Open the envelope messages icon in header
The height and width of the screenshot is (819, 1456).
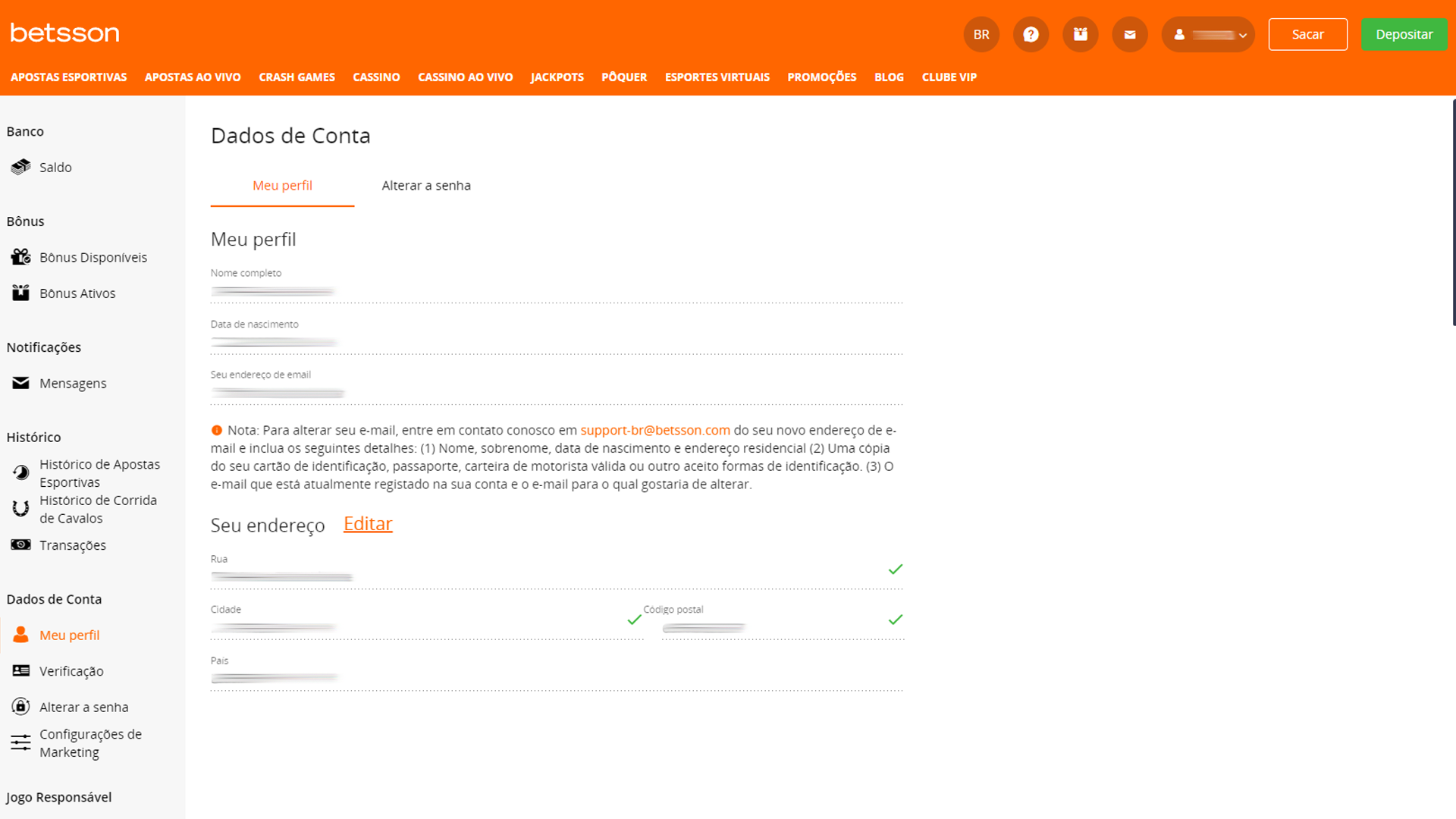[1129, 35]
